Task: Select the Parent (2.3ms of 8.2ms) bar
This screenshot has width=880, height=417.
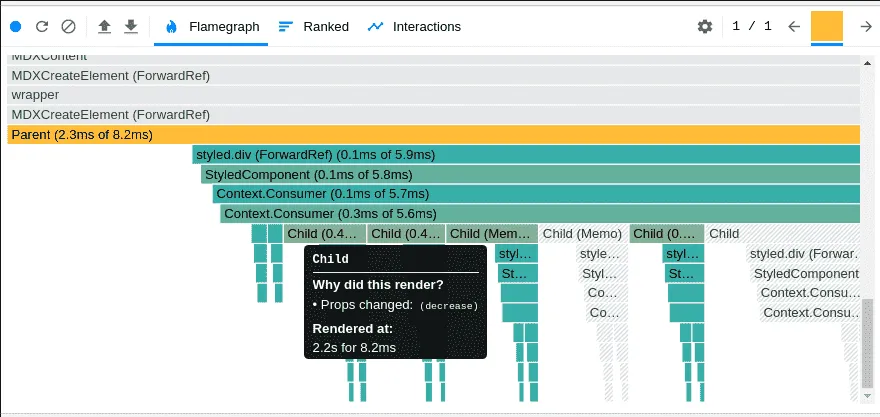Action: 434,135
